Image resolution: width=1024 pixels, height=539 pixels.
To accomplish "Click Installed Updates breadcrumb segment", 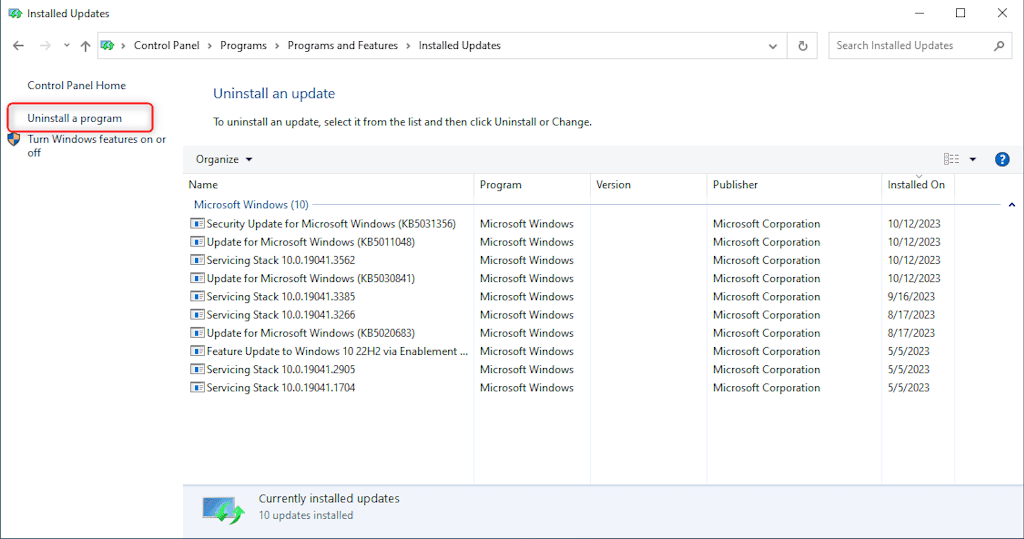I will pos(460,46).
